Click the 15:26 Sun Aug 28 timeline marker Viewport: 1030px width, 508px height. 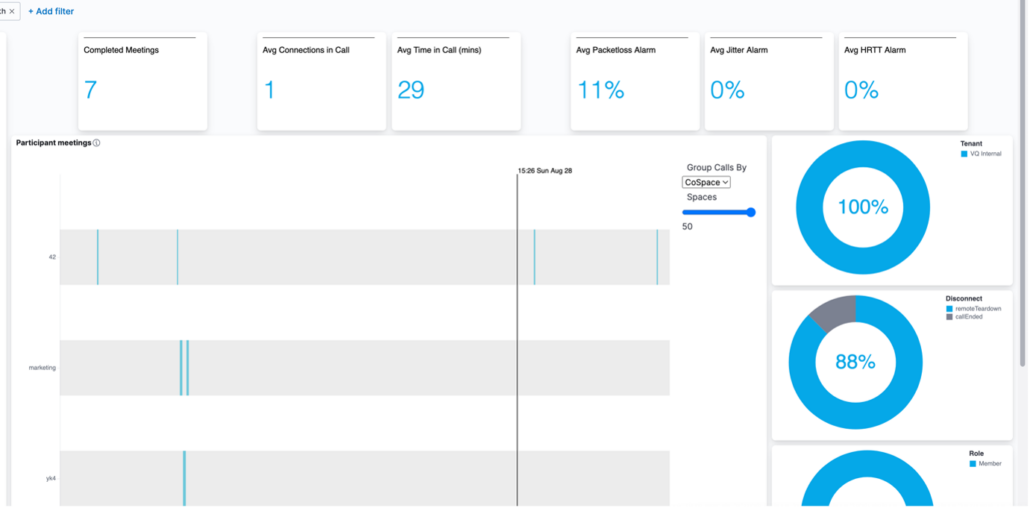point(545,170)
